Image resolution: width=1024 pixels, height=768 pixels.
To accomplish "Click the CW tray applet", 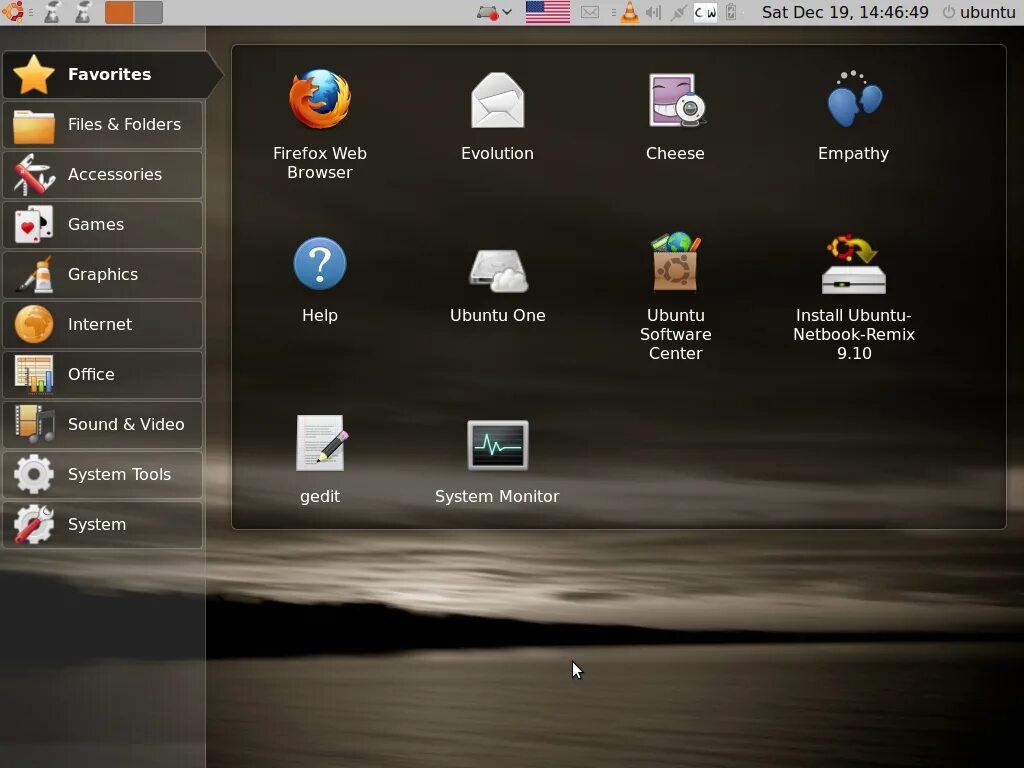I will [x=705, y=12].
